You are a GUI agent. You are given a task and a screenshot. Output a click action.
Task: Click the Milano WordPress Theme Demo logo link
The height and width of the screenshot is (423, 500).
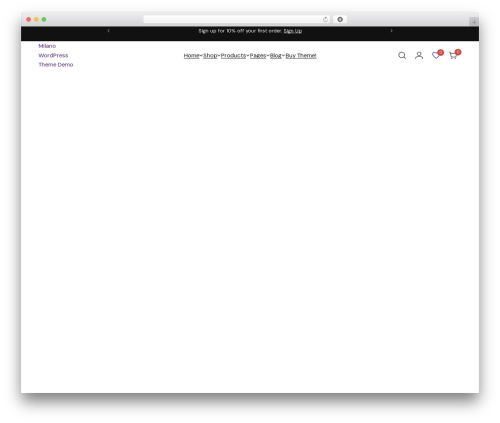(56, 55)
